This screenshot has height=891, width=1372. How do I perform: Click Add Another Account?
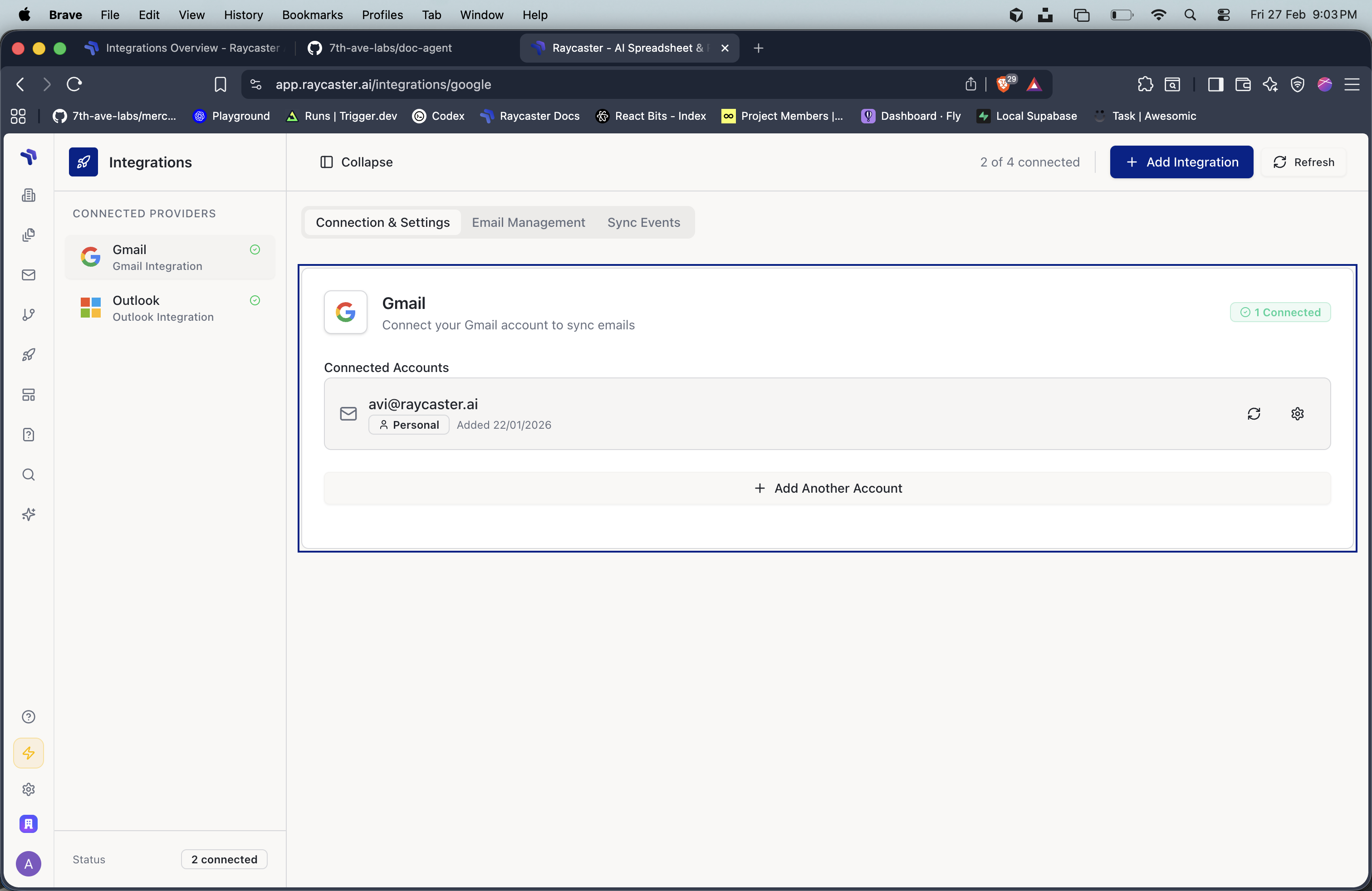(828, 488)
